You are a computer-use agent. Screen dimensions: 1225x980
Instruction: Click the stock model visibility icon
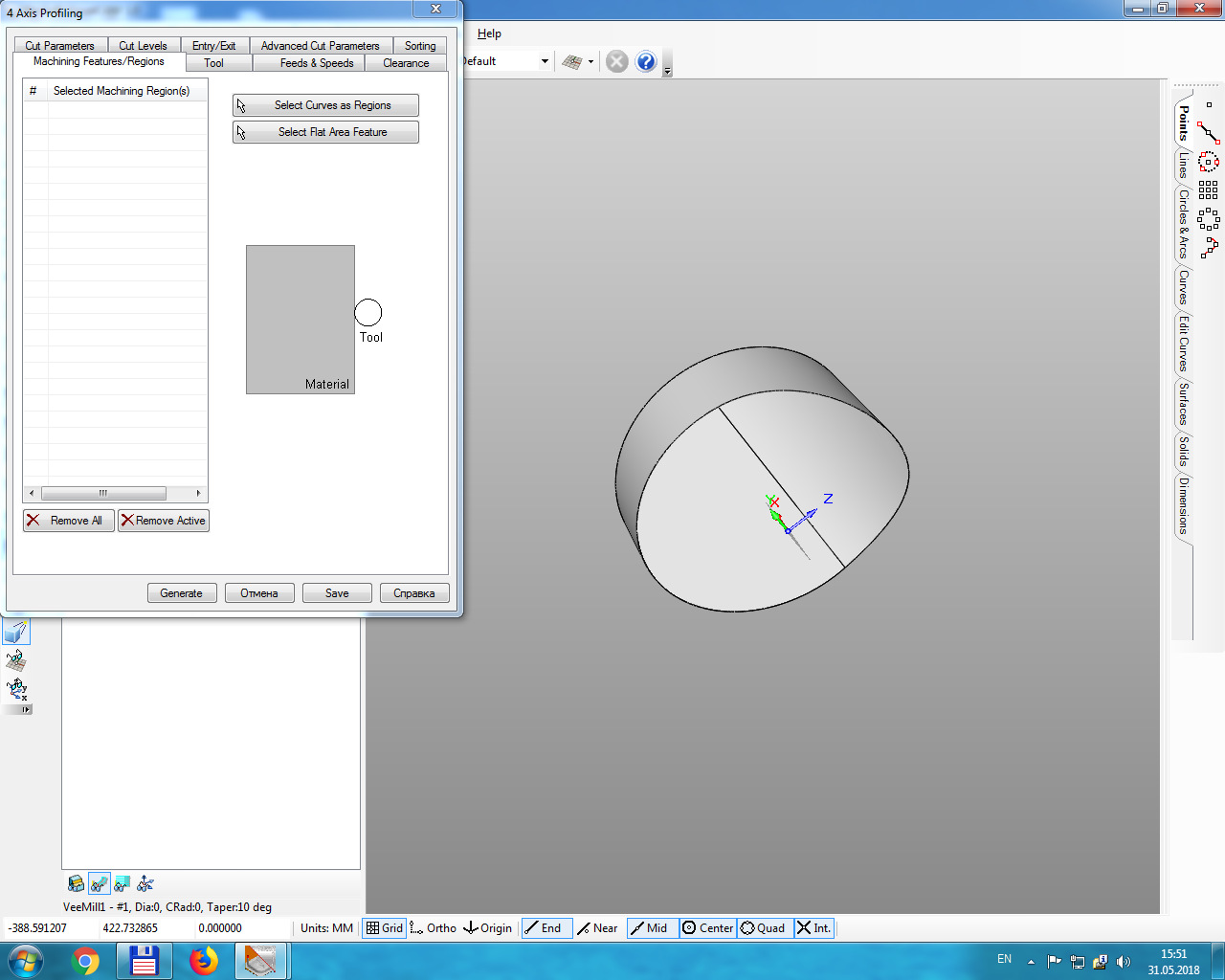pyautogui.click(x=76, y=883)
